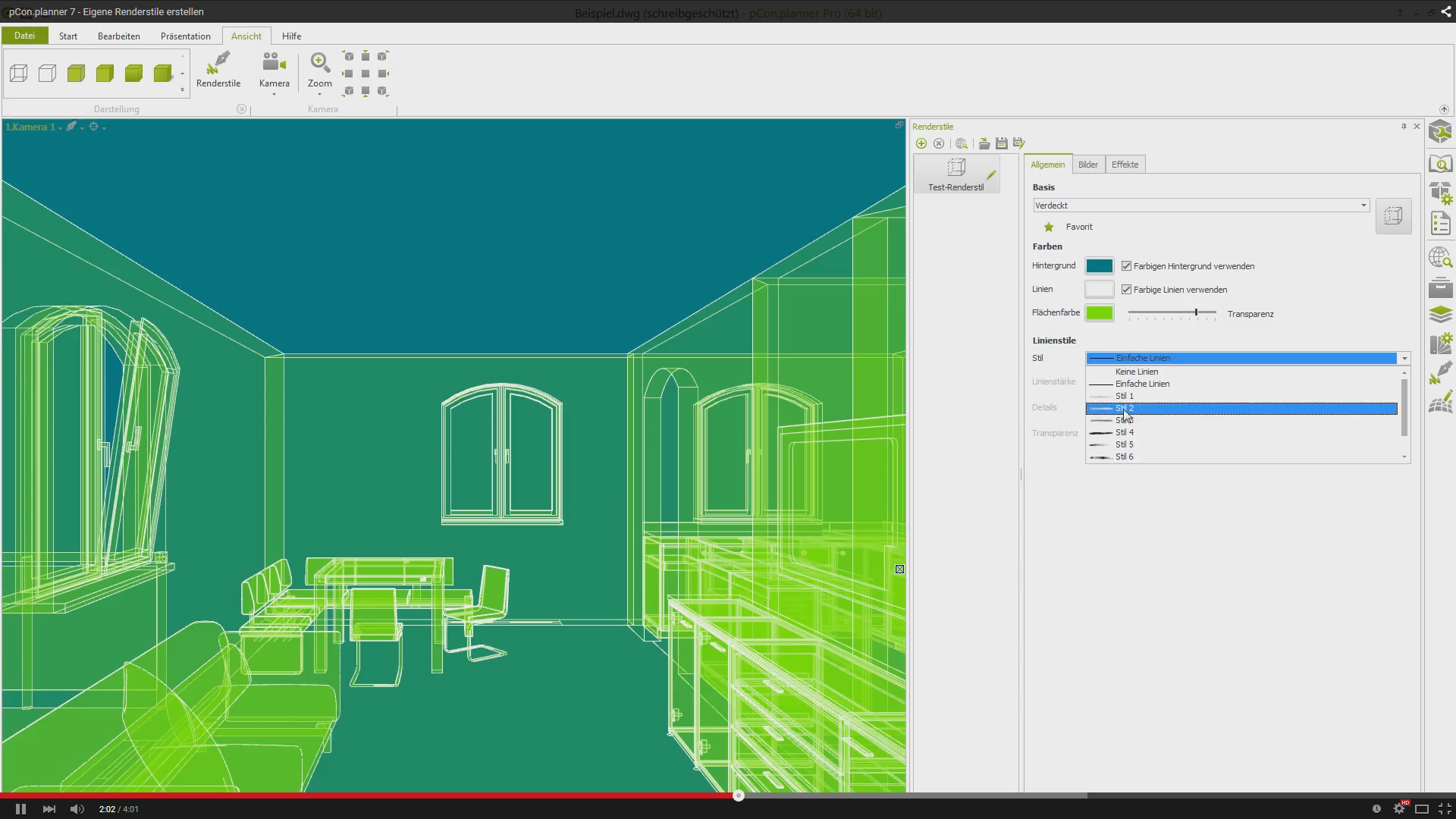The image size is (1456, 819).
Task: Toggle the Favorit star
Action: coord(1049,227)
